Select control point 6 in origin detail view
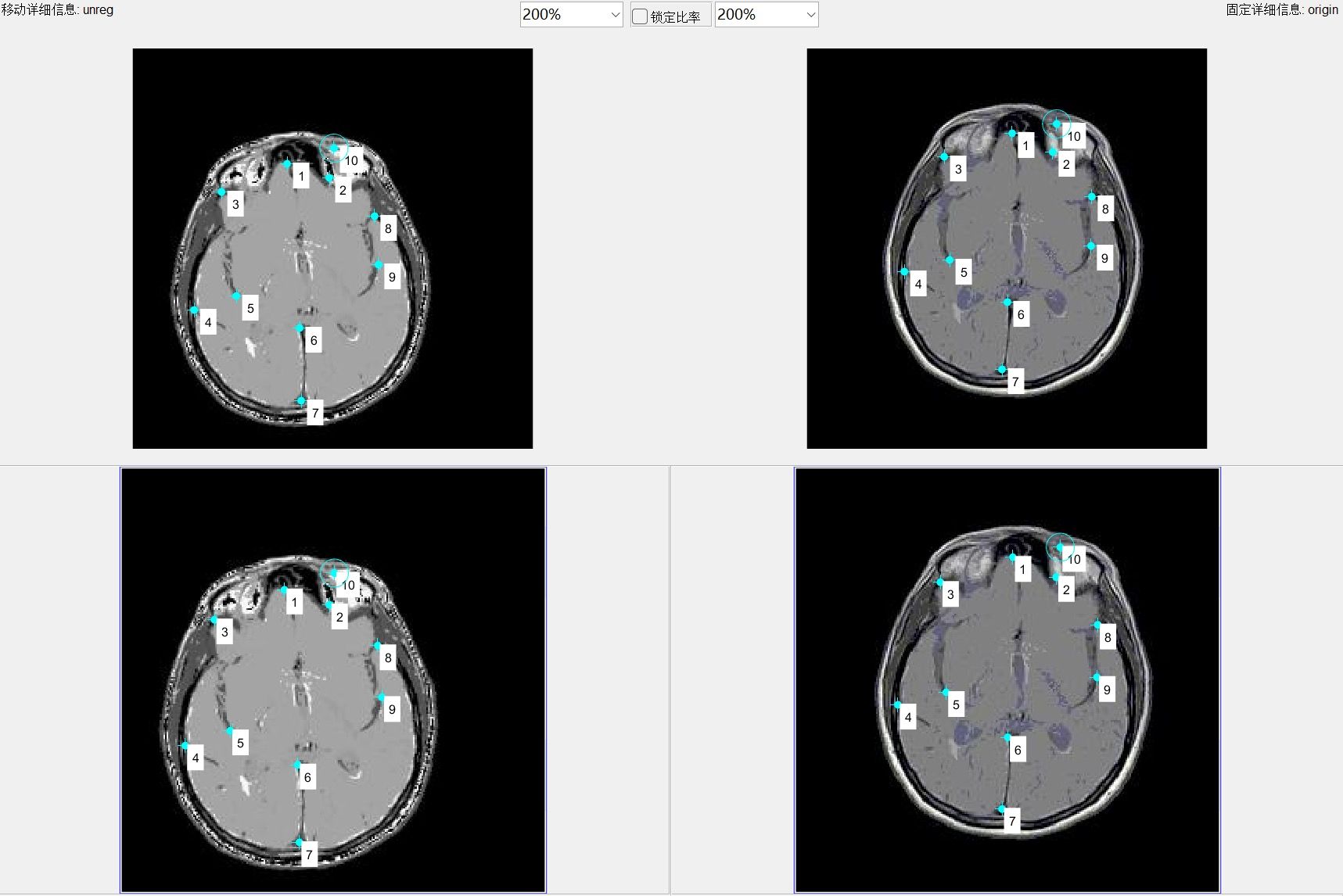The height and width of the screenshot is (896, 1343). (1007, 302)
